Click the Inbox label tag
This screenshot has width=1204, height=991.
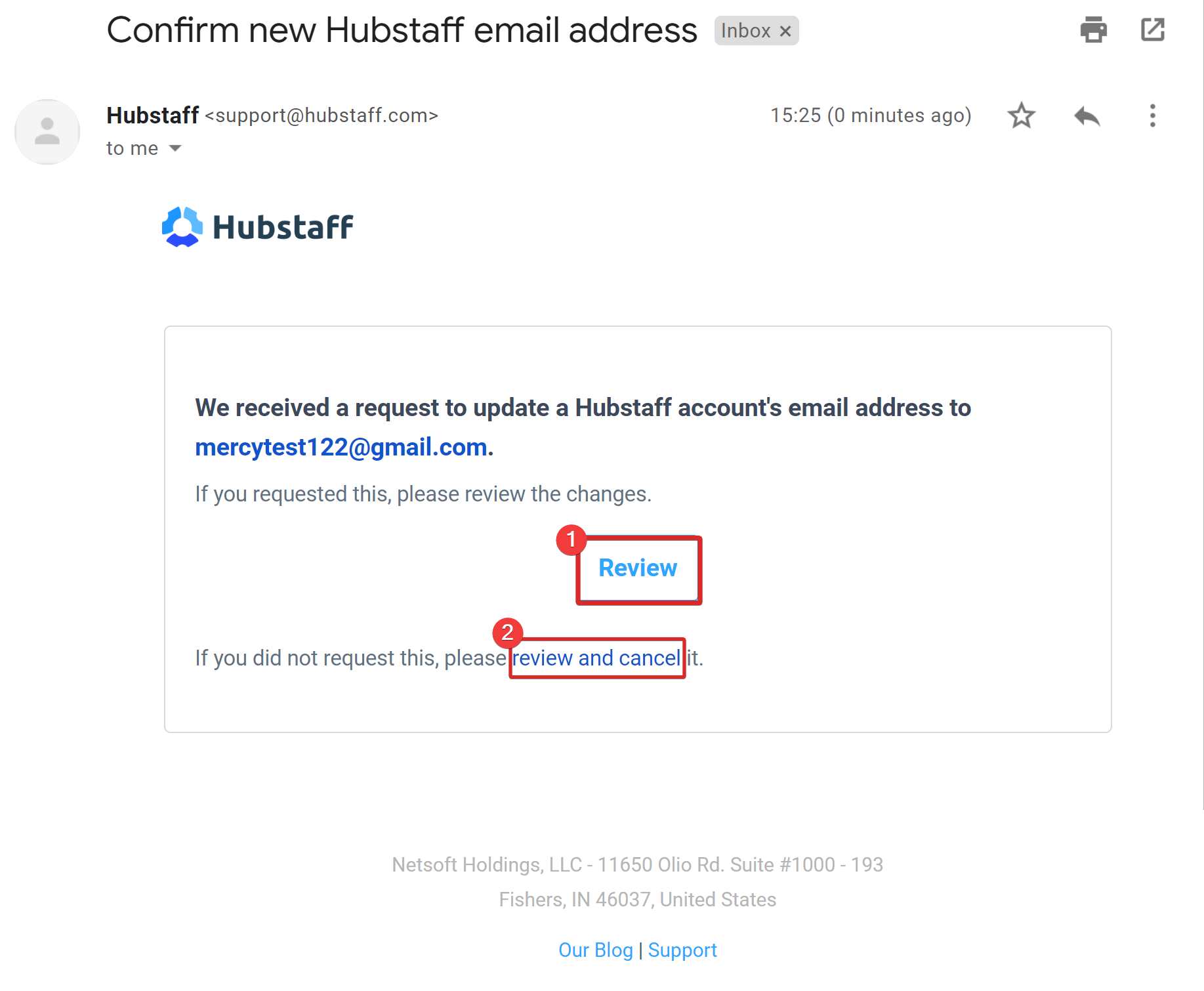pyautogui.click(x=745, y=31)
